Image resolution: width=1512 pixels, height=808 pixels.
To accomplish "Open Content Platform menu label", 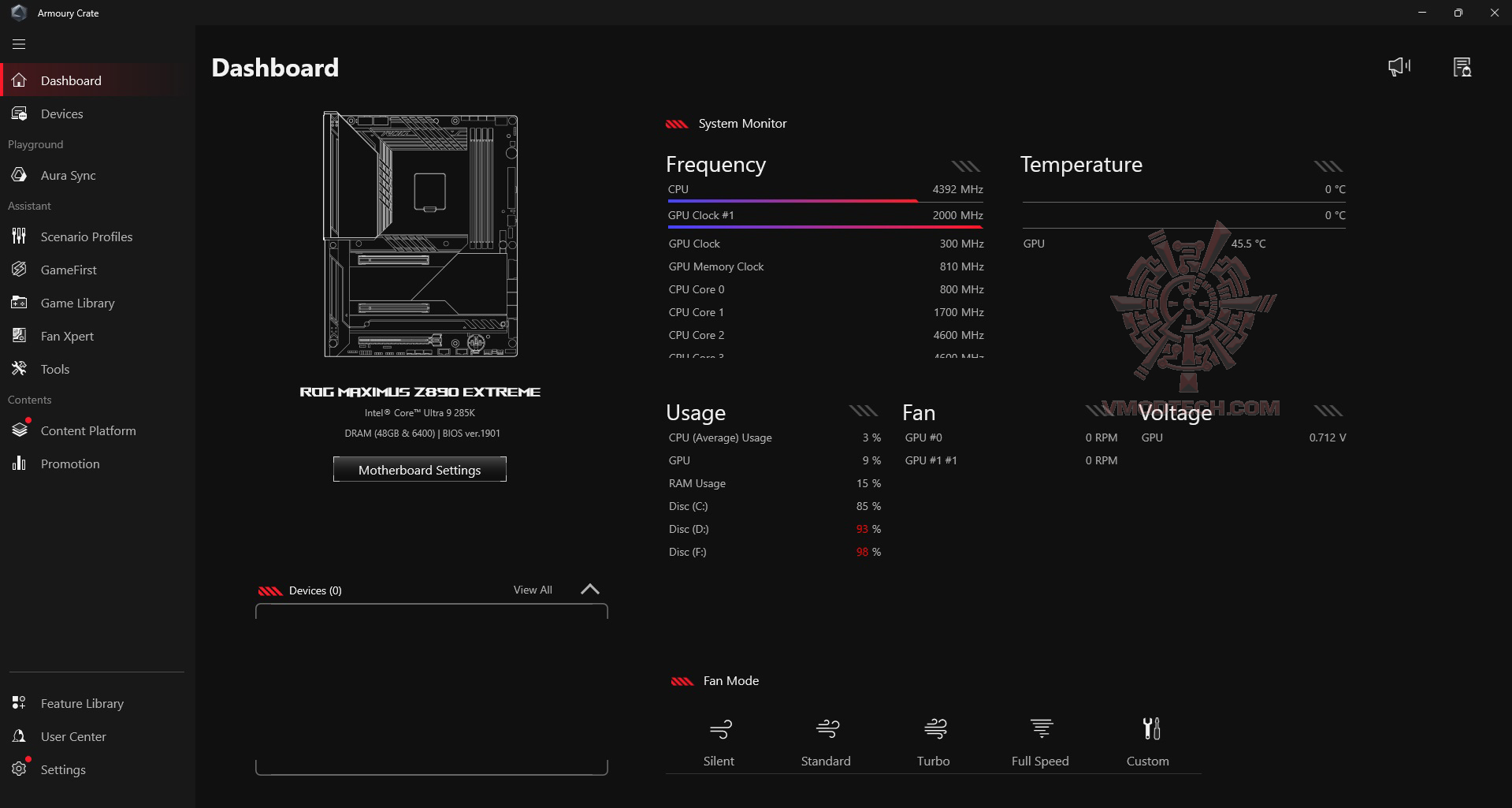I will pyautogui.click(x=88, y=430).
